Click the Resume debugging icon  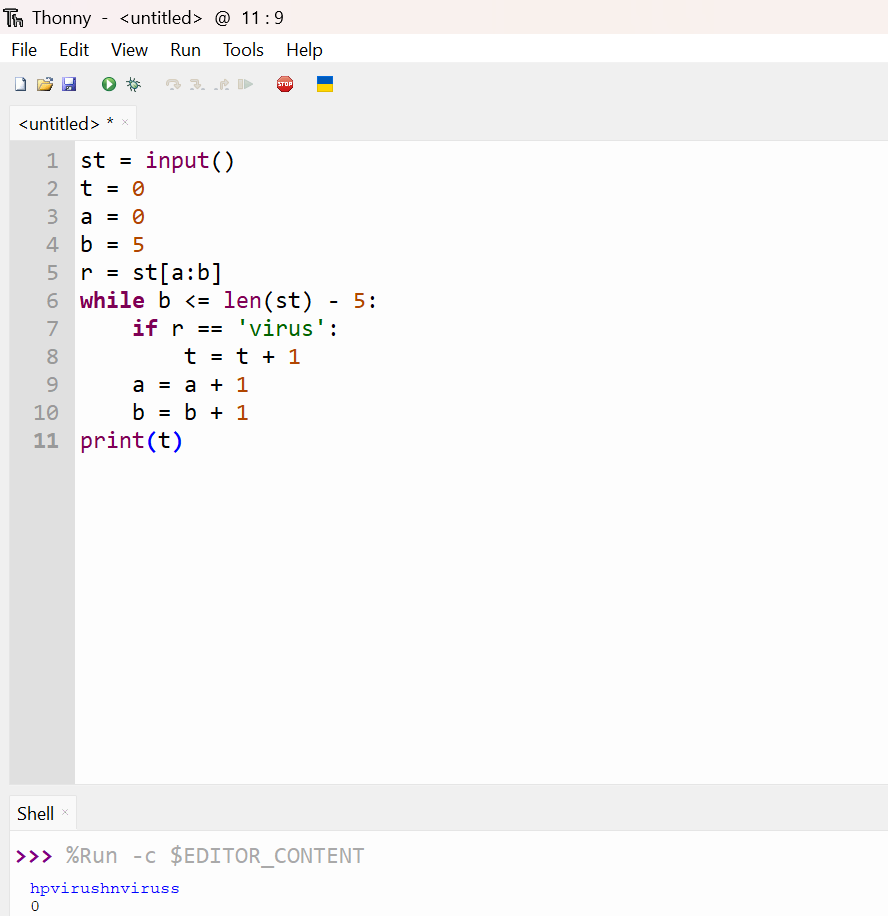tap(245, 85)
